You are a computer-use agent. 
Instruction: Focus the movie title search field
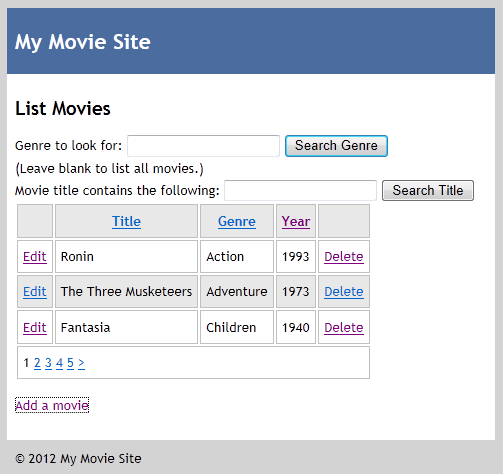[300, 190]
